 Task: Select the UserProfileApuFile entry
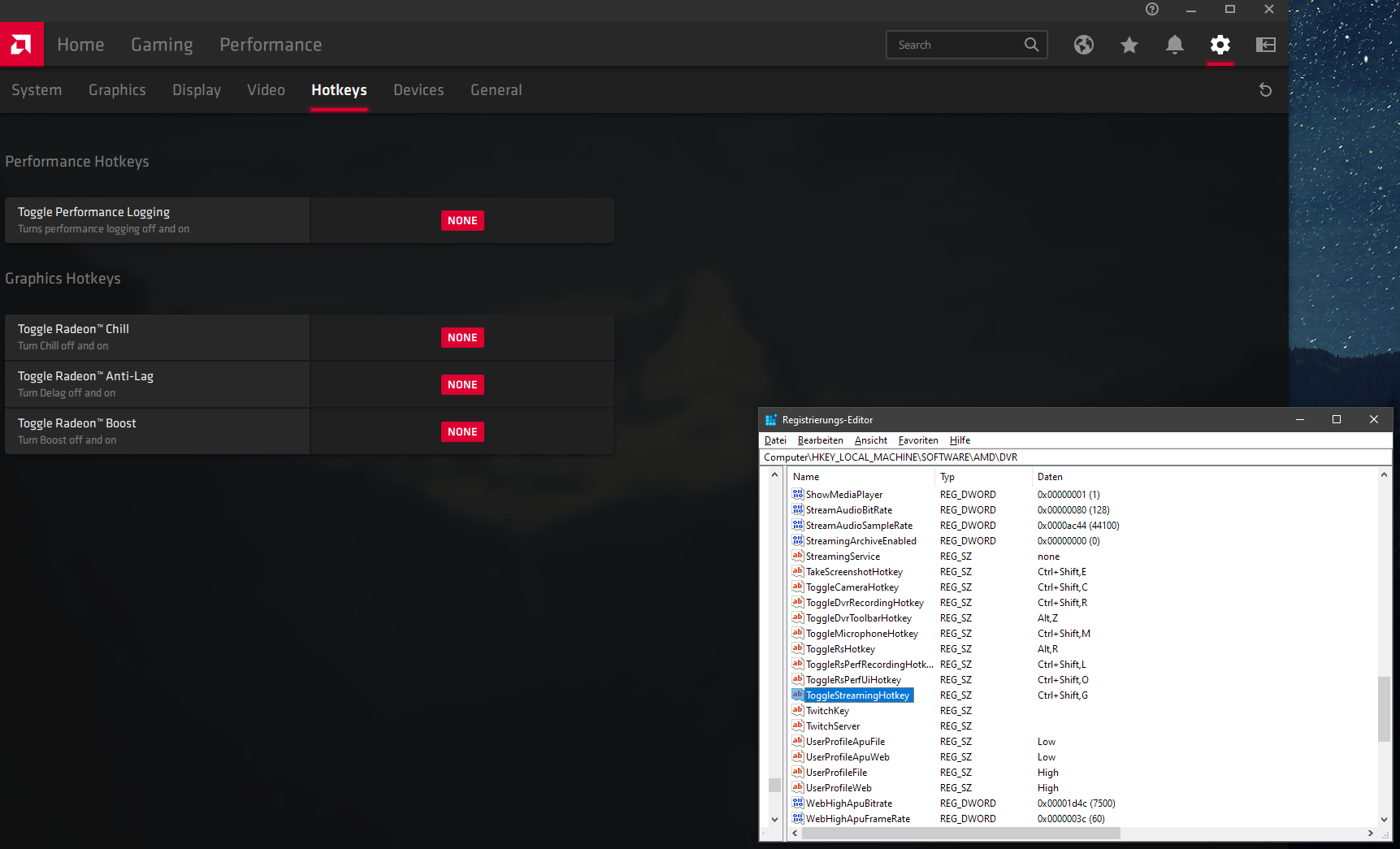tap(845, 742)
